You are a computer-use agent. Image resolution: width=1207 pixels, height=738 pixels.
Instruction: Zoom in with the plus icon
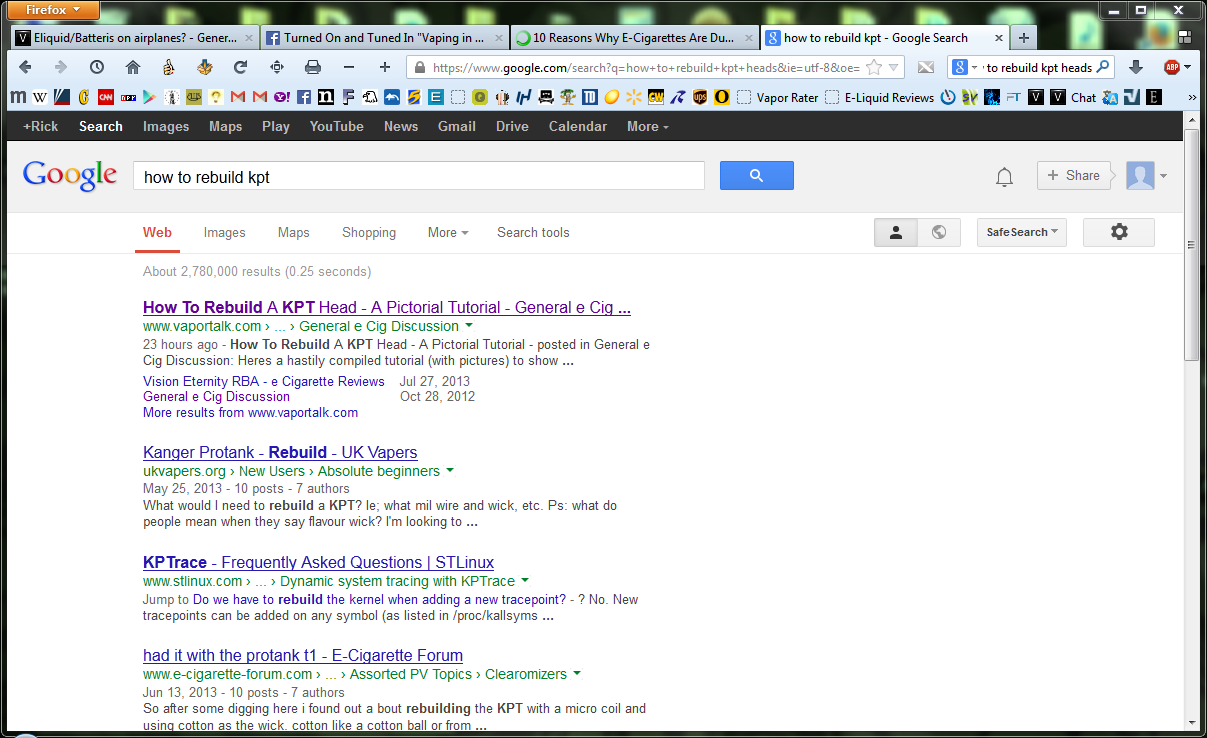(384, 67)
